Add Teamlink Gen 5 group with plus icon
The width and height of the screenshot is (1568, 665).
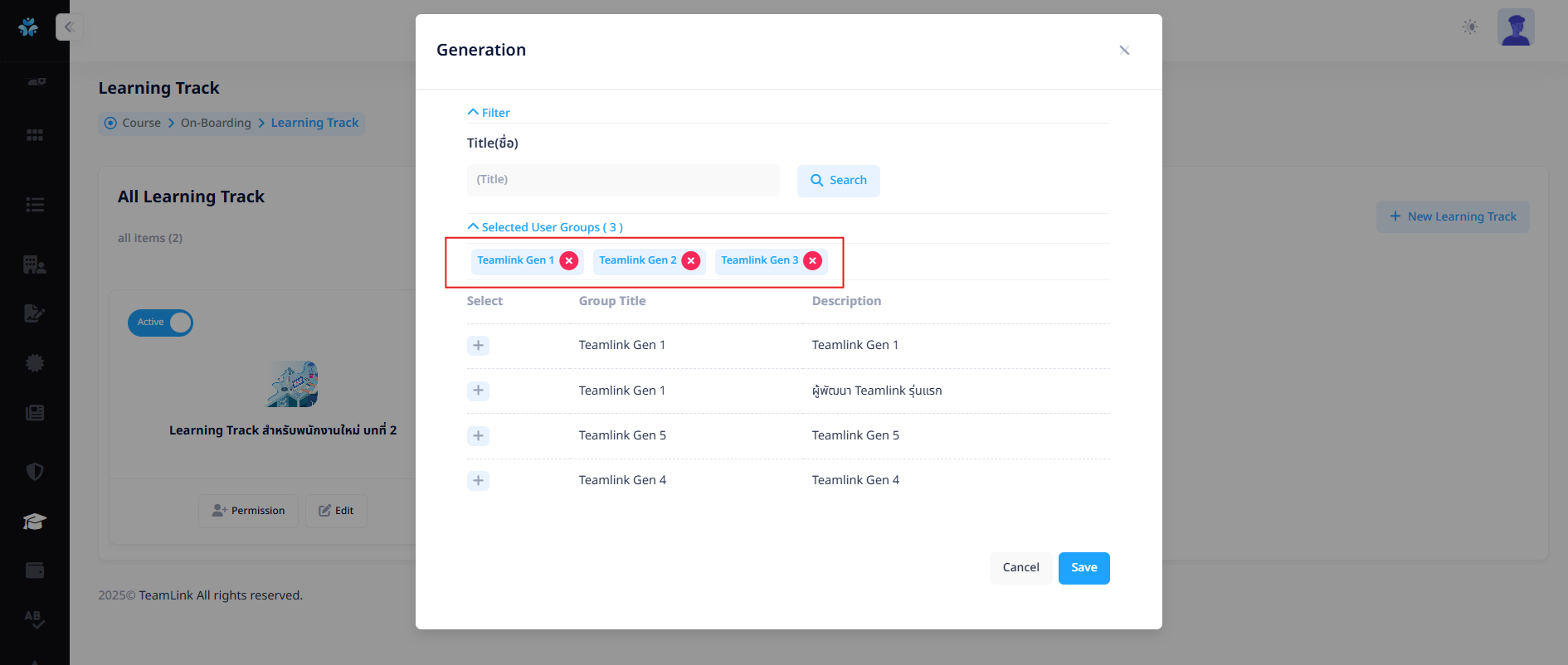click(x=478, y=436)
